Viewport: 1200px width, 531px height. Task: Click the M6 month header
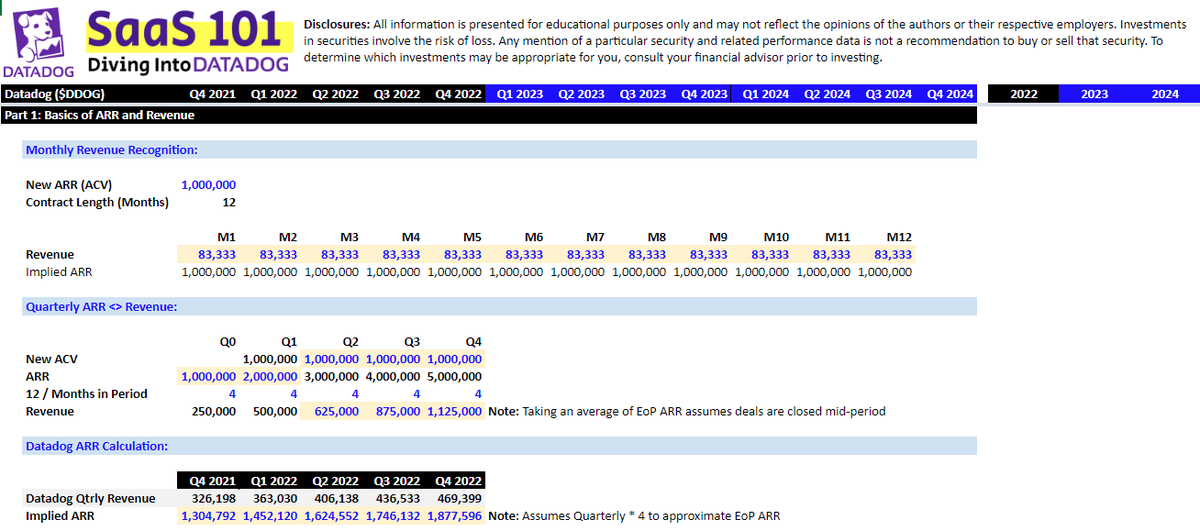pos(533,237)
